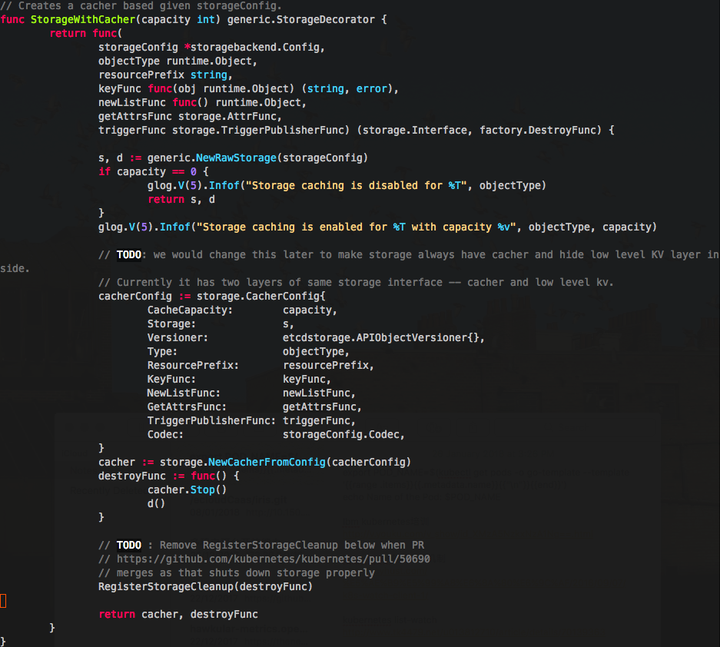
Task: Click RegisterStorageCleanup(destroyFunc) call
Action: click(x=205, y=586)
